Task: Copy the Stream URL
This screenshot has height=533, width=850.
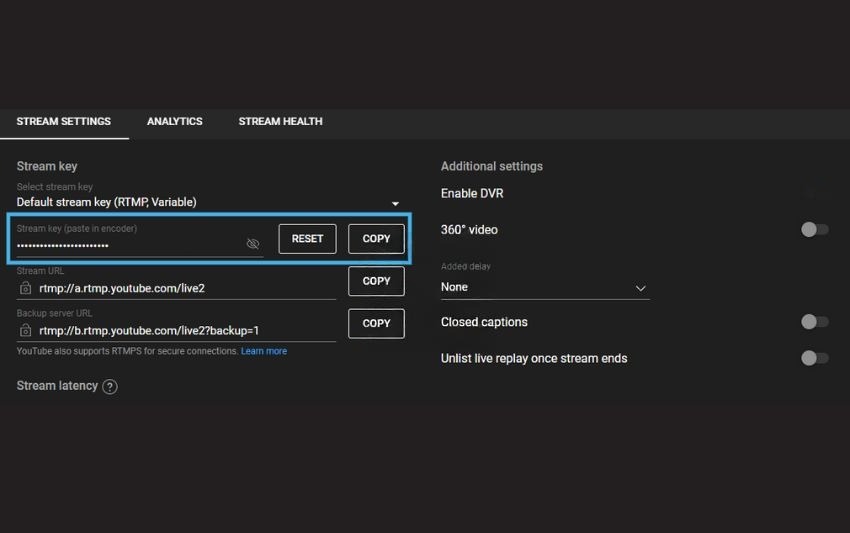Action: click(376, 281)
